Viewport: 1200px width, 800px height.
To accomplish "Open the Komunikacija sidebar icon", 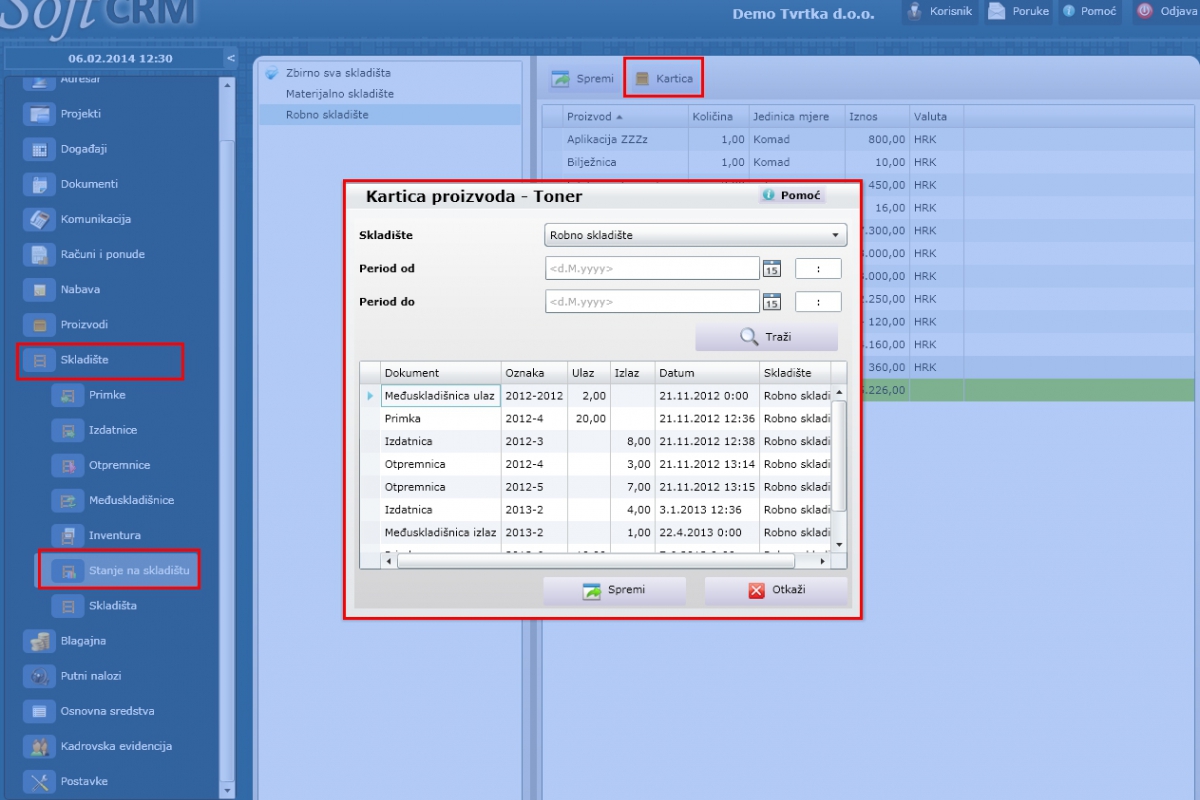I will pyautogui.click(x=40, y=219).
